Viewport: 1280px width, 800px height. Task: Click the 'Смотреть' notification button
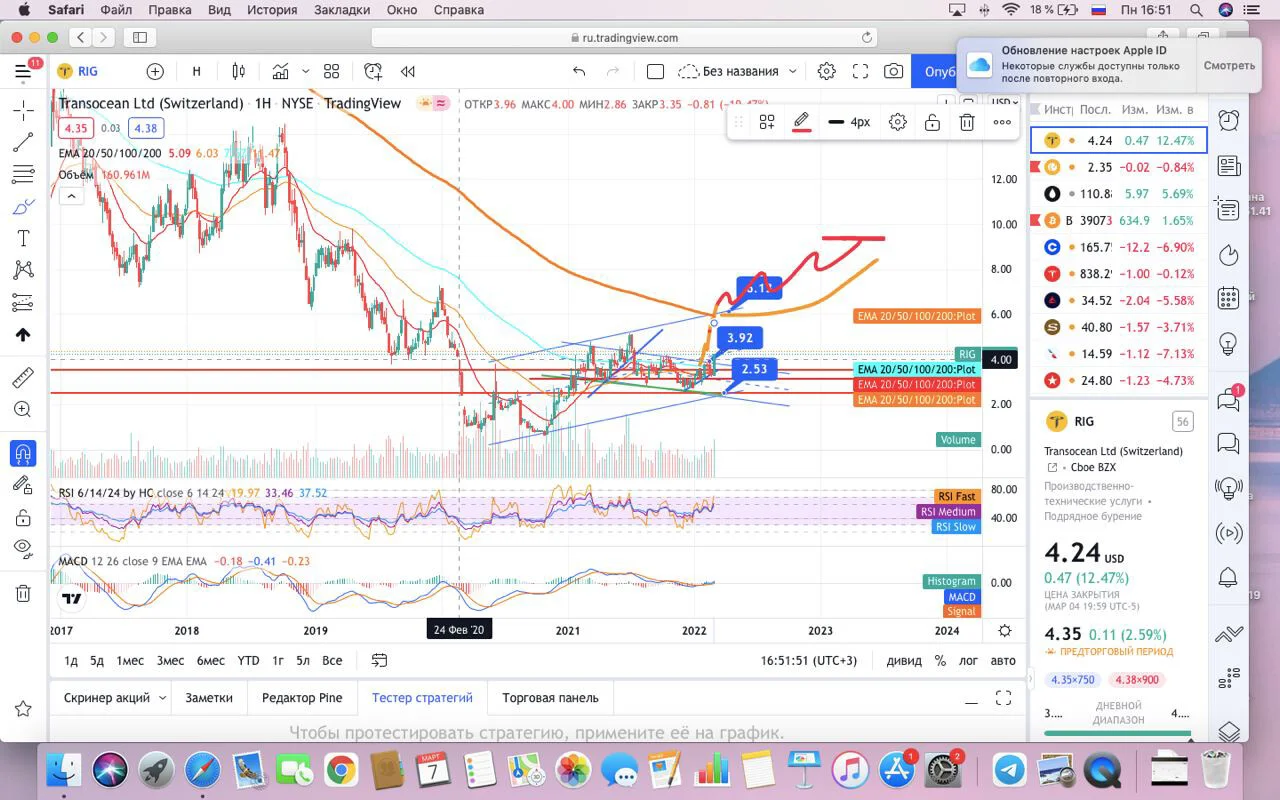tap(1229, 66)
